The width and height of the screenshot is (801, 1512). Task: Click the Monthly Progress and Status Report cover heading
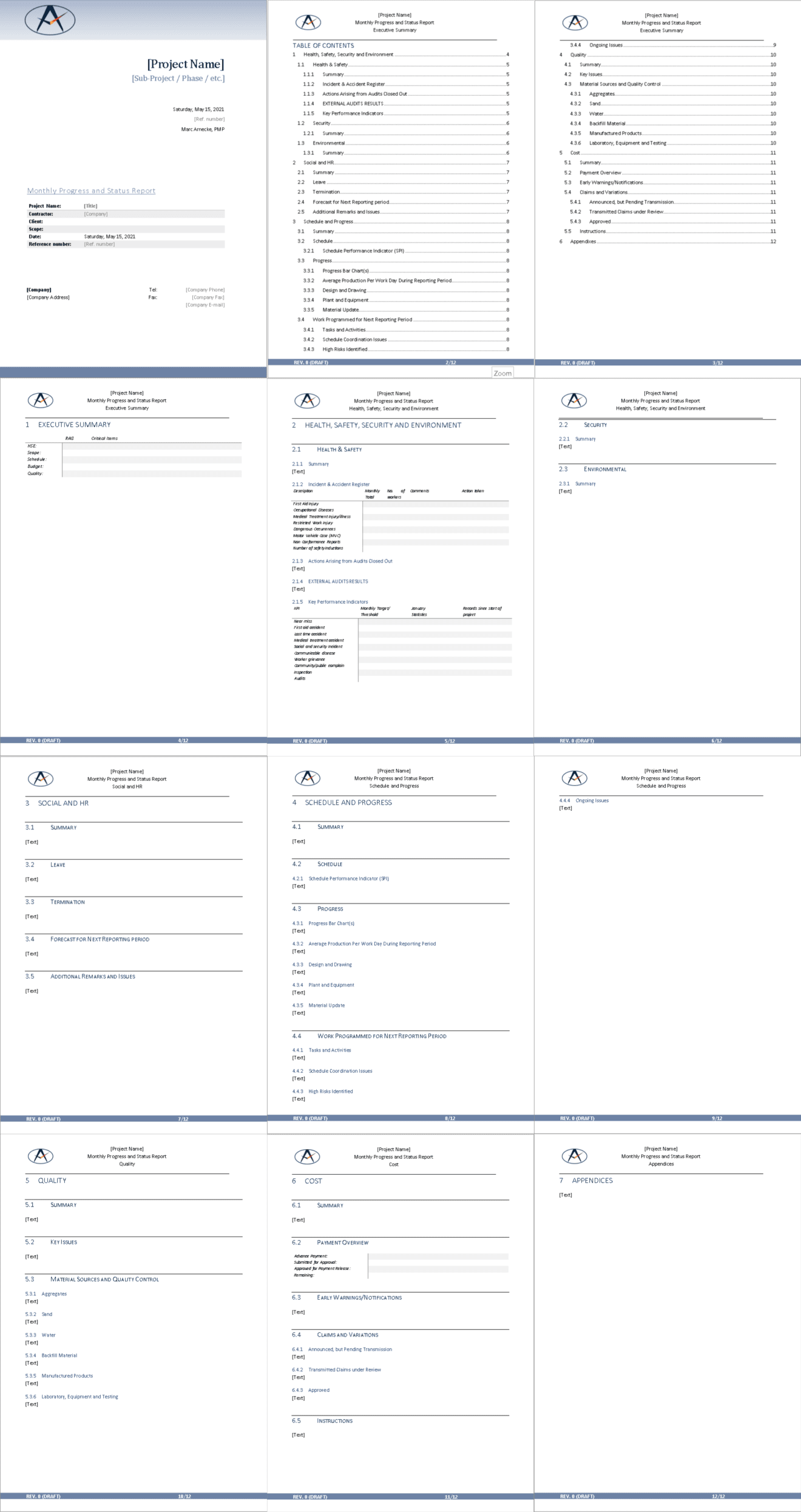91,191
